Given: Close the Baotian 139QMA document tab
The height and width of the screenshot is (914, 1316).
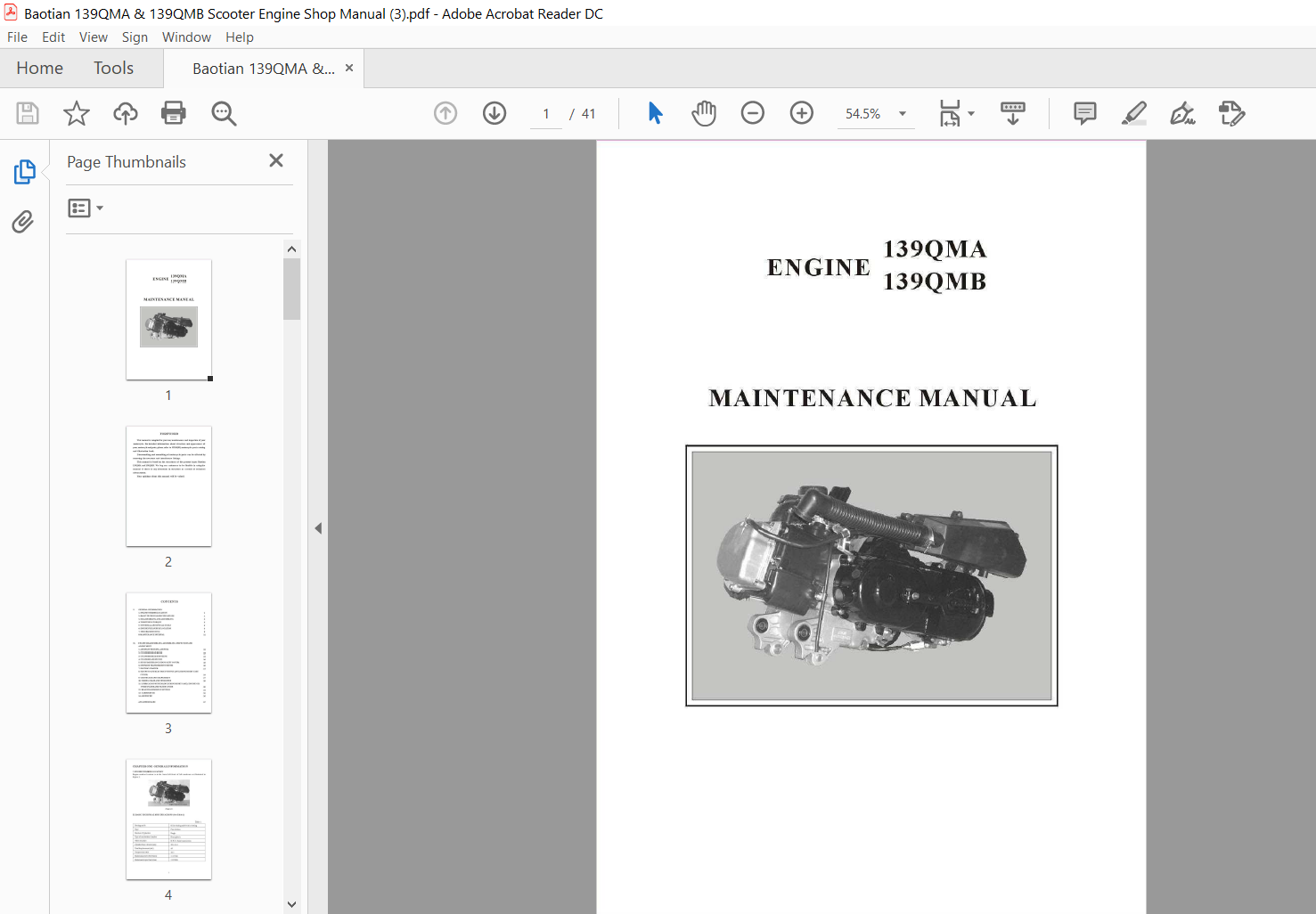Looking at the screenshot, I should 349,68.
